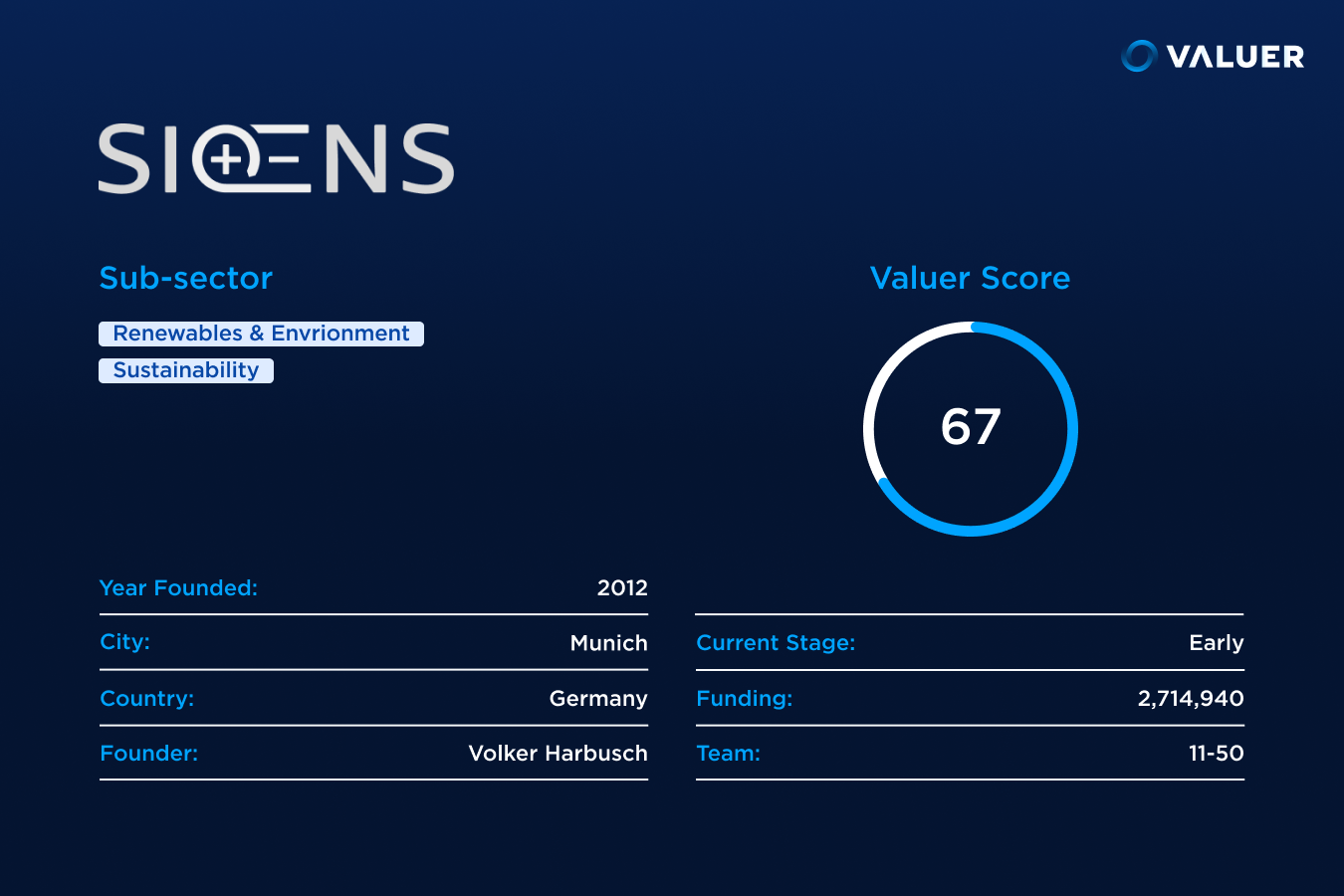Select the Renewables & Envrionment tag
Viewport: 1344px width, 896px height.
point(261,334)
